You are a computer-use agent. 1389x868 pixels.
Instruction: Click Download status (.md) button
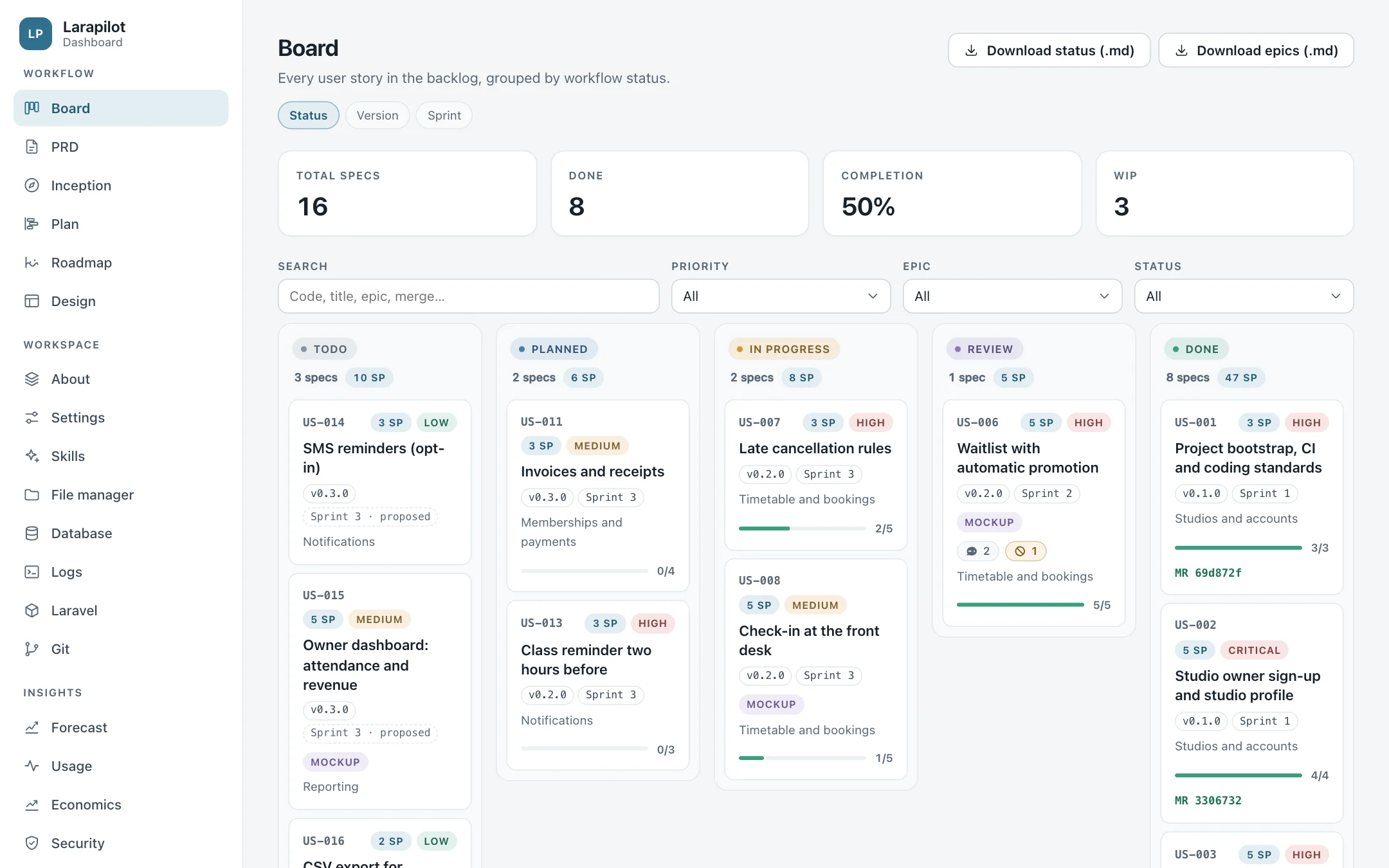(x=1049, y=50)
